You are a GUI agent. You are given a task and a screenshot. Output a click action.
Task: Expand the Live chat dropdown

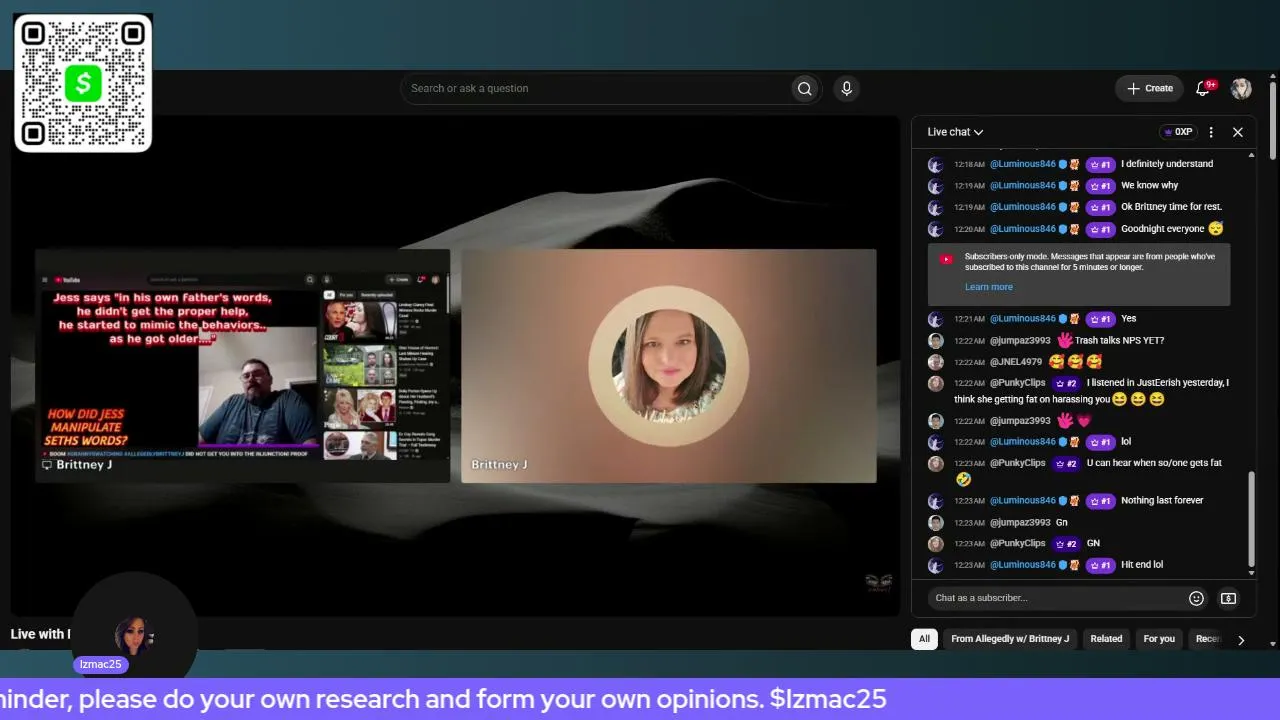pos(955,132)
